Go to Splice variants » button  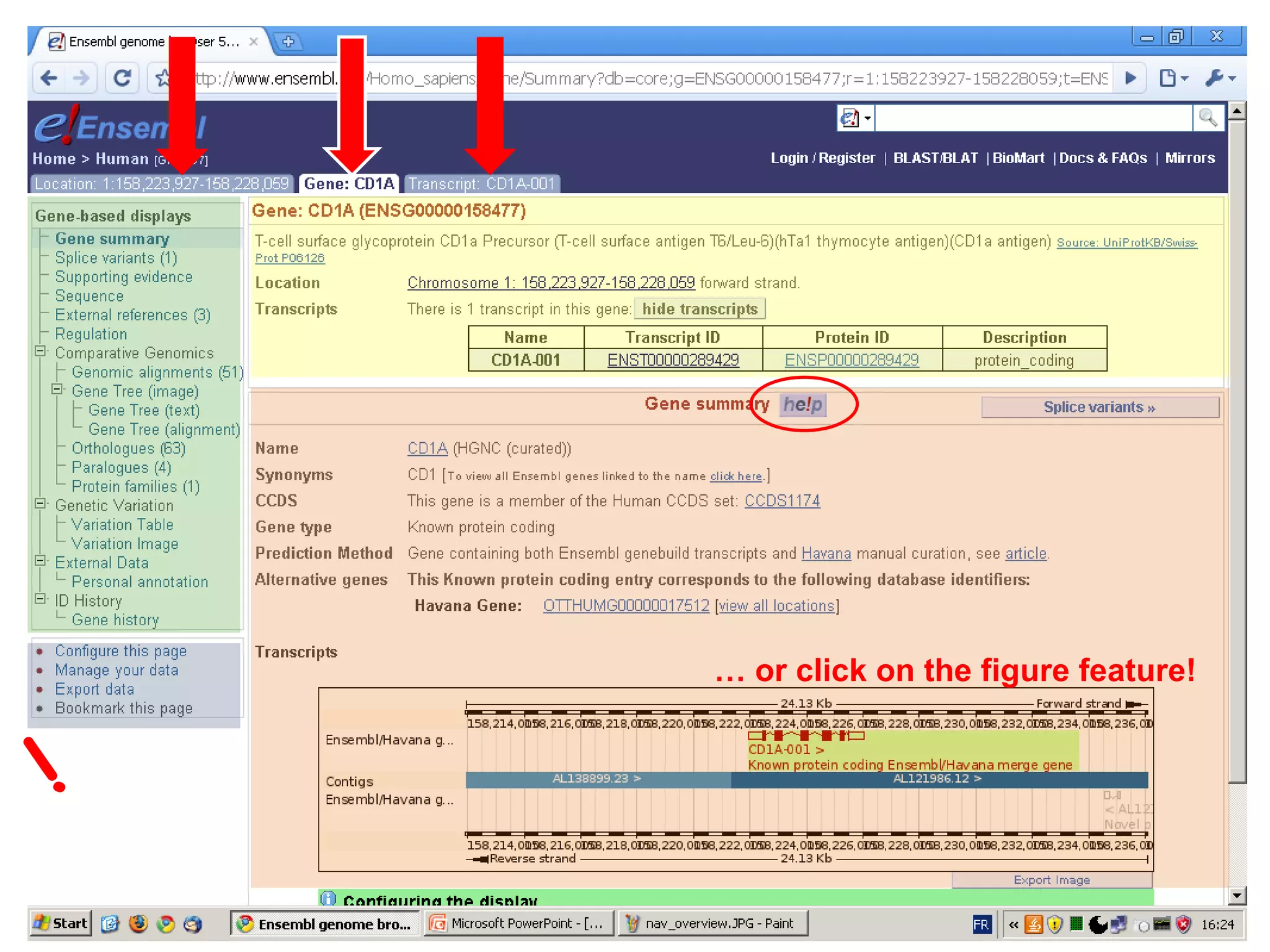1100,407
